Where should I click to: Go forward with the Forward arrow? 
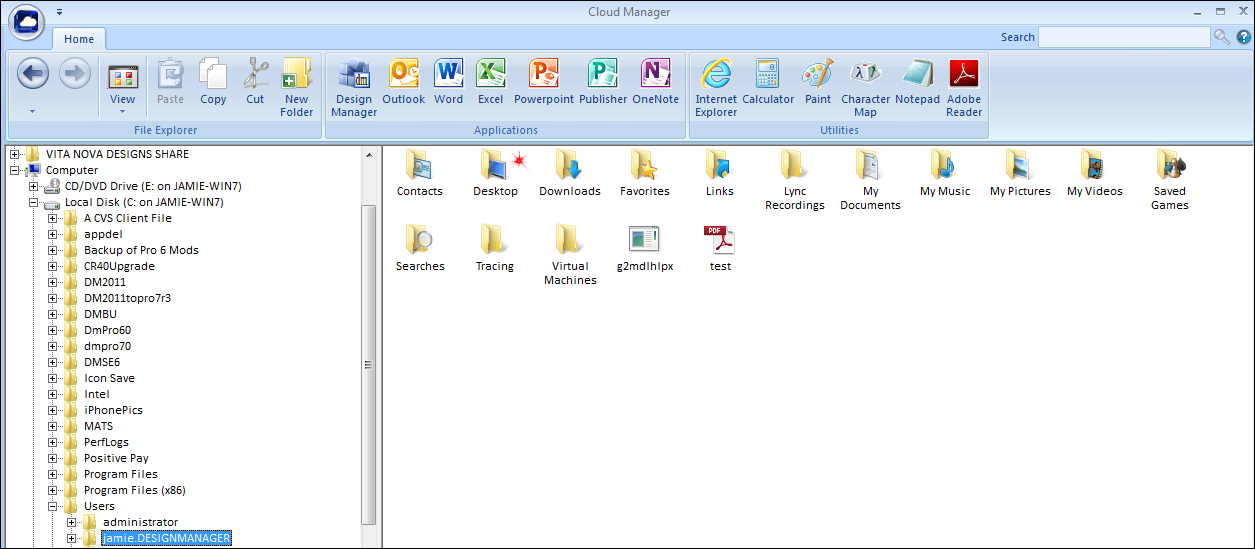pos(75,74)
